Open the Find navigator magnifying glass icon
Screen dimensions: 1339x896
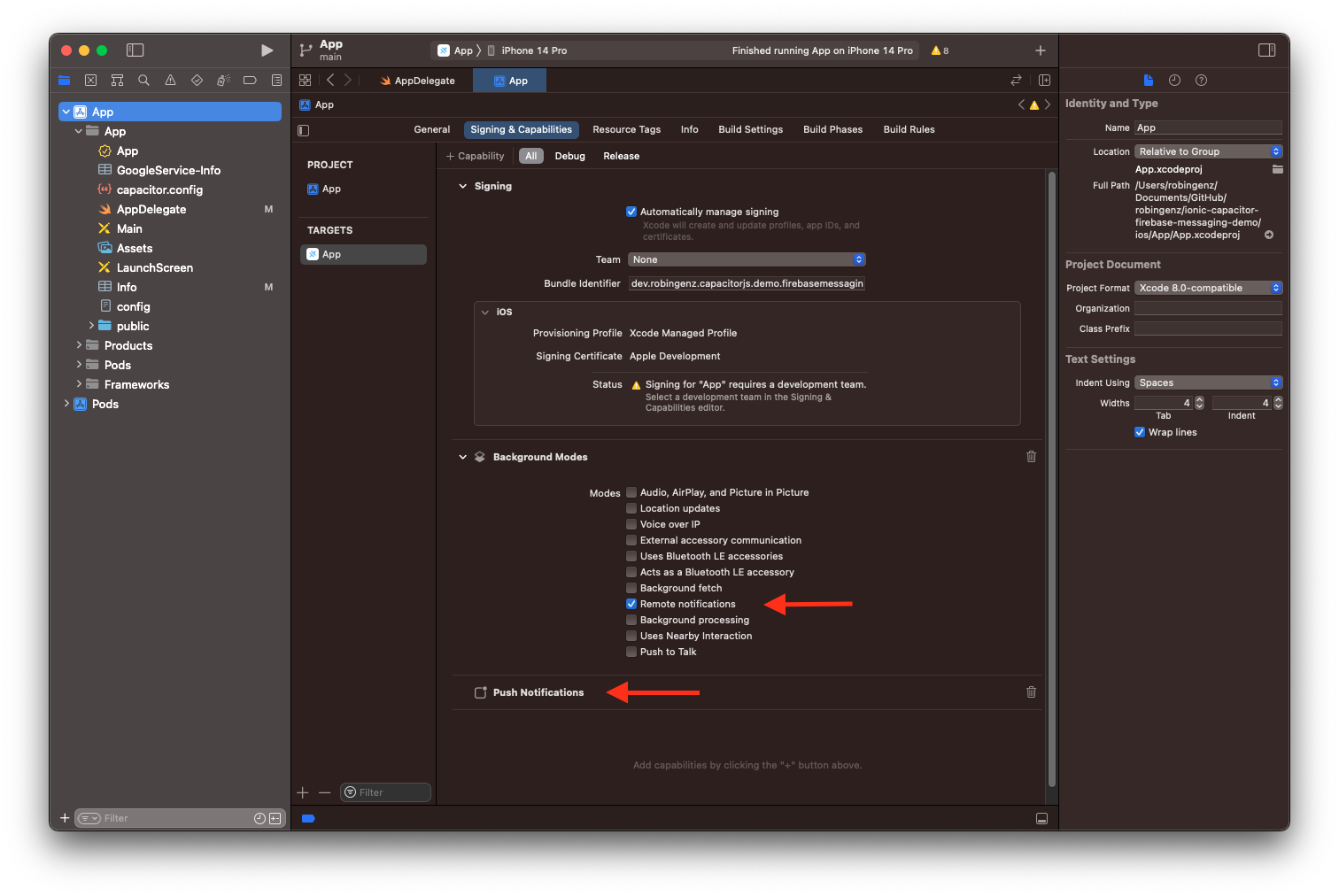click(143, 80)
